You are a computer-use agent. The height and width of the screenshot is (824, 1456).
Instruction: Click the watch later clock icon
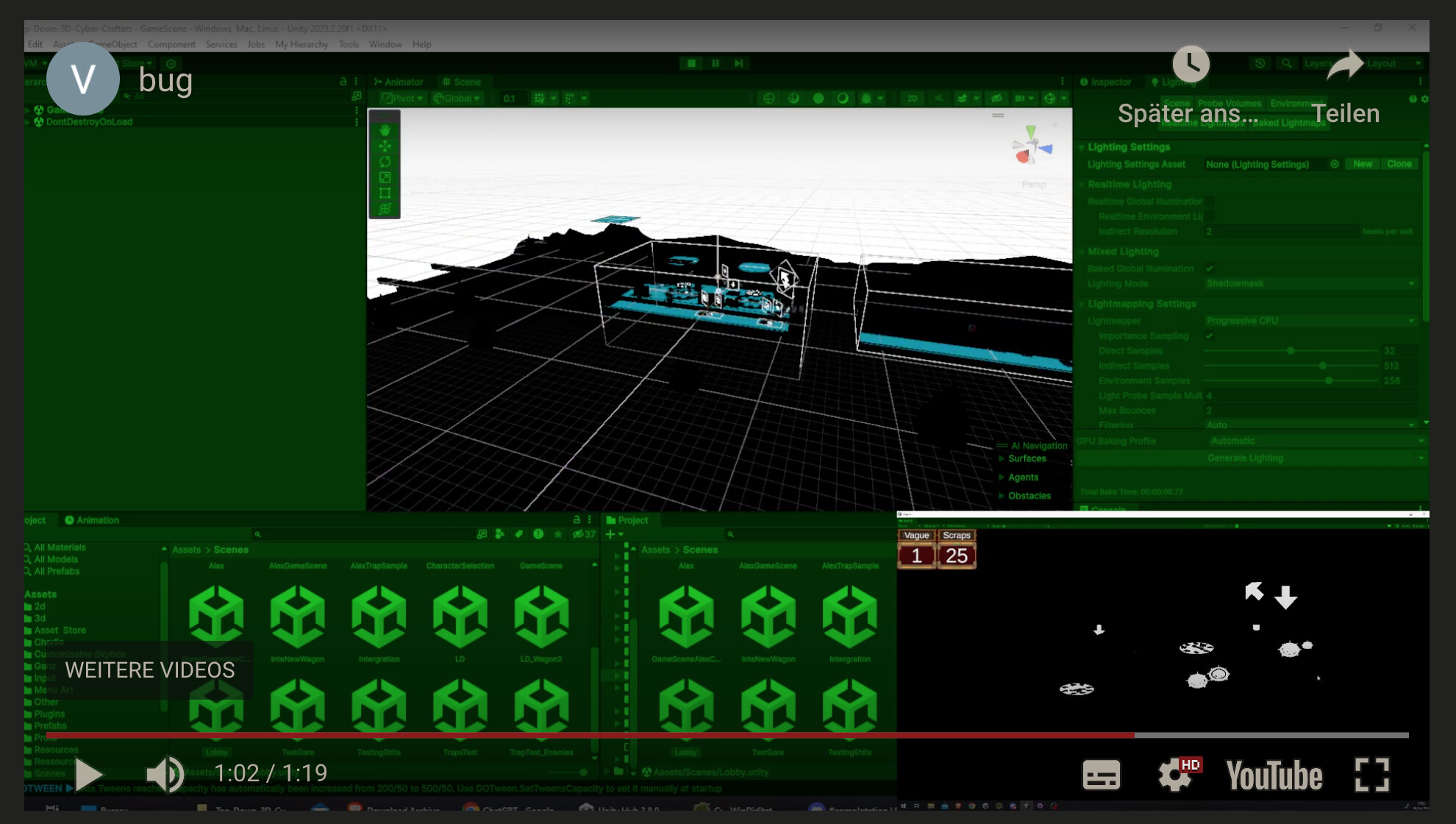(x=1191, y=65)
